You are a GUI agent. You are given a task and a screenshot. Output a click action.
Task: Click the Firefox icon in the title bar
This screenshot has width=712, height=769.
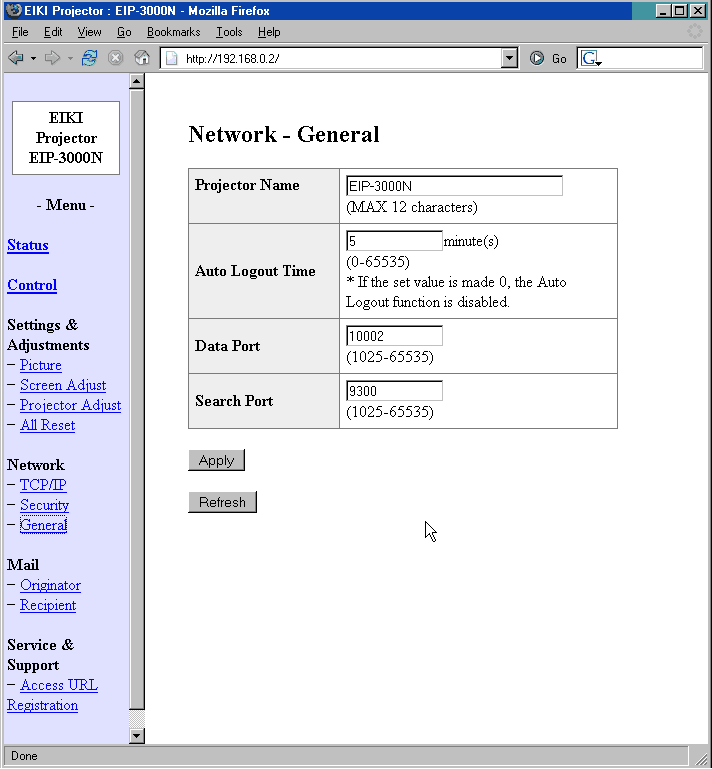click(x=14, y=10)
